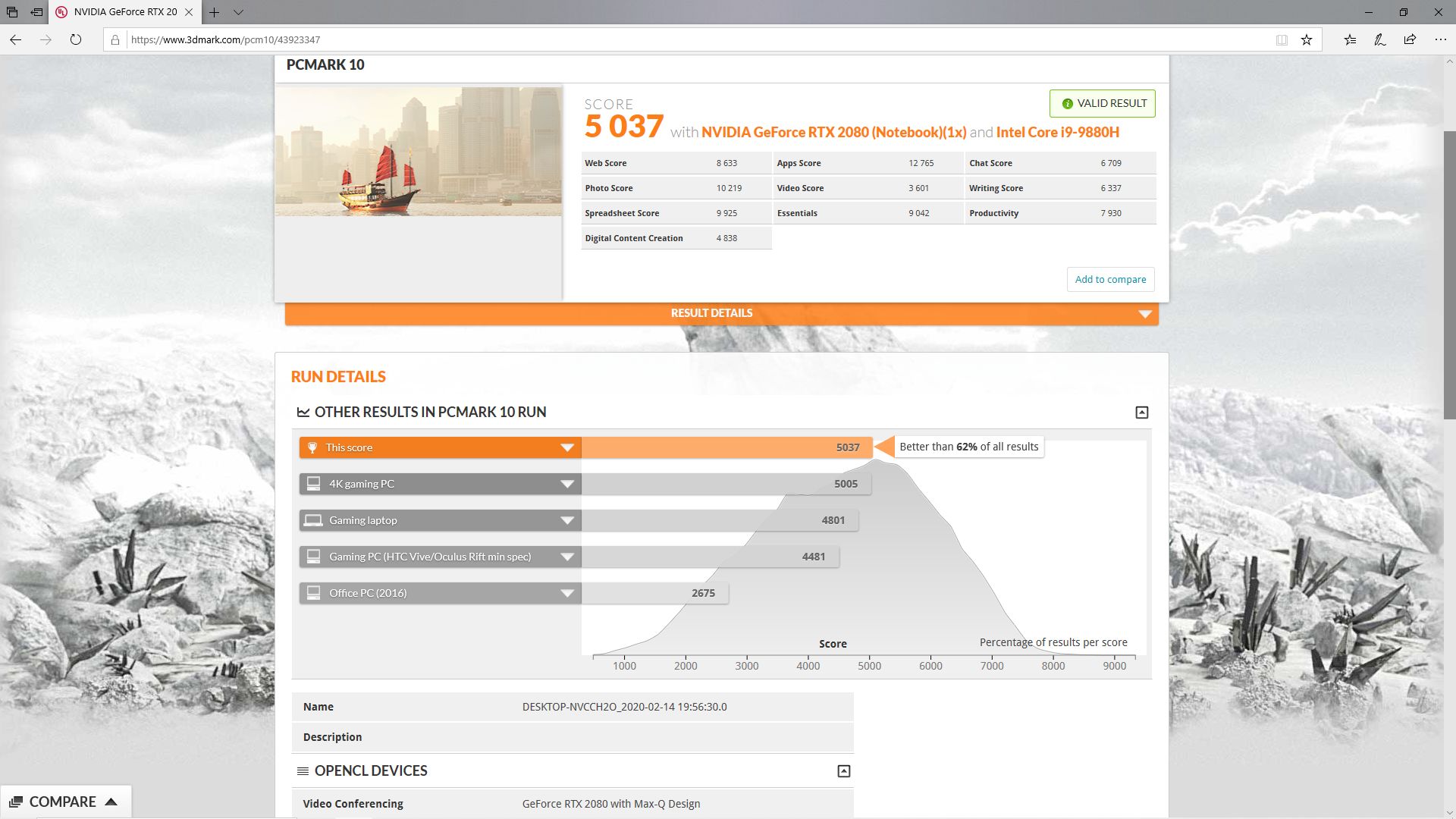Click the chart icon beside Other Results heading
Image resolution: width=1456 pixels, height=819 pixels.
tap(303, 413)
